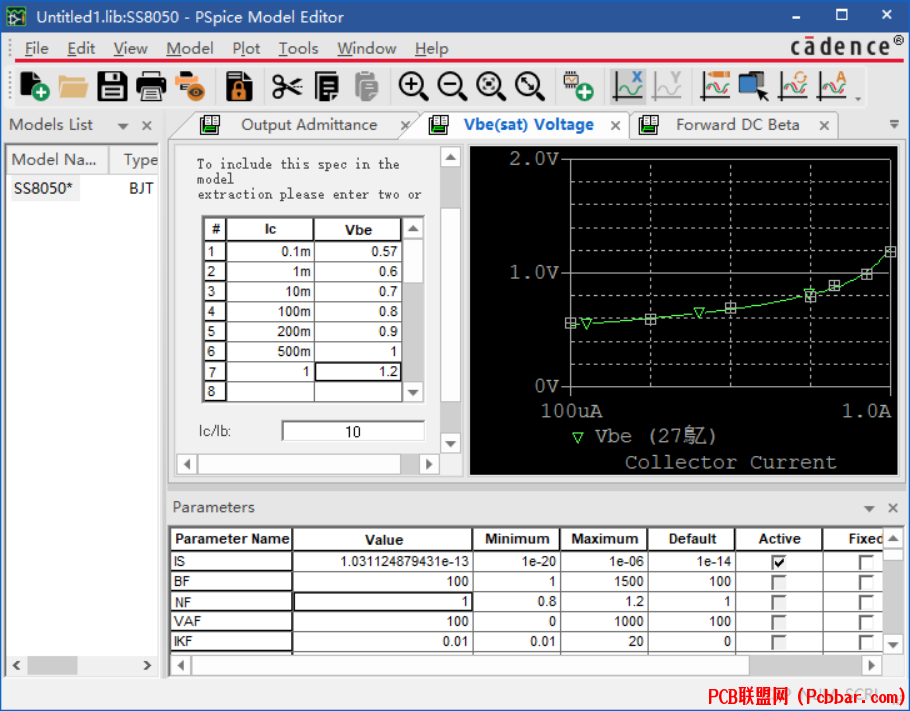Click the Vbe column header
The height and width of the screenshot is (711, 910).
pos(358,230)
